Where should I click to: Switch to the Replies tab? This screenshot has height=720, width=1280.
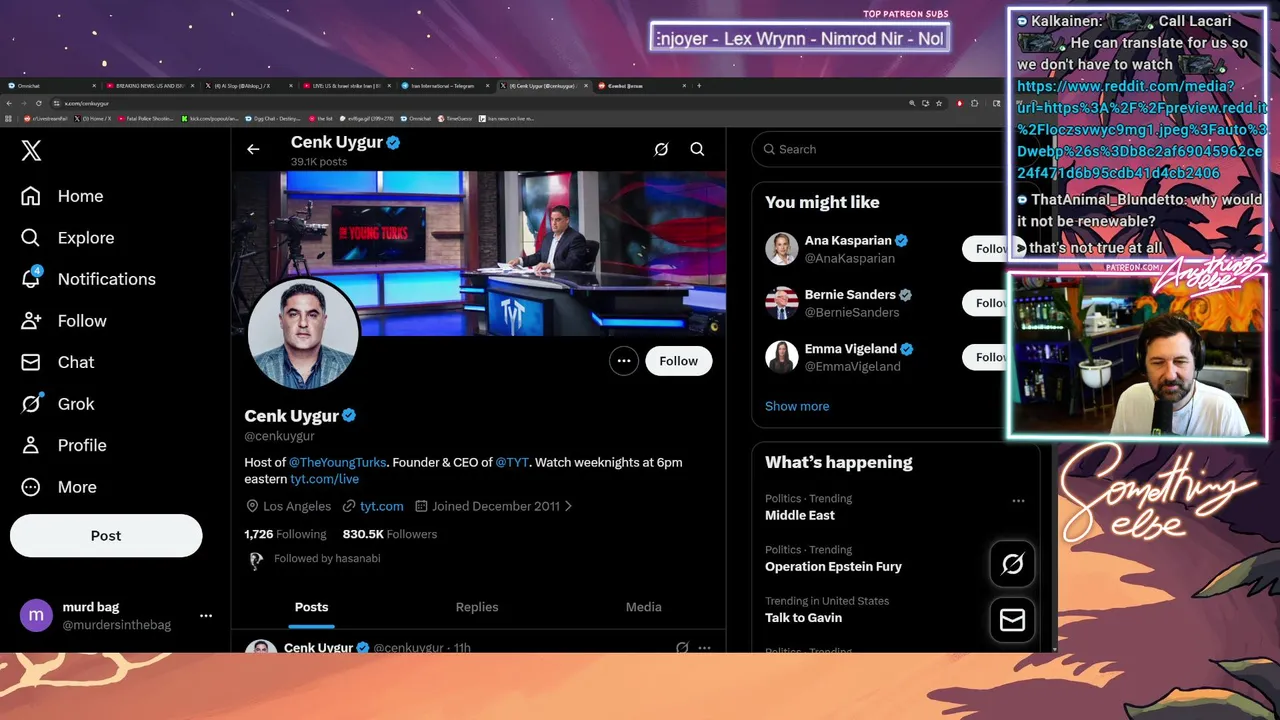477,607
